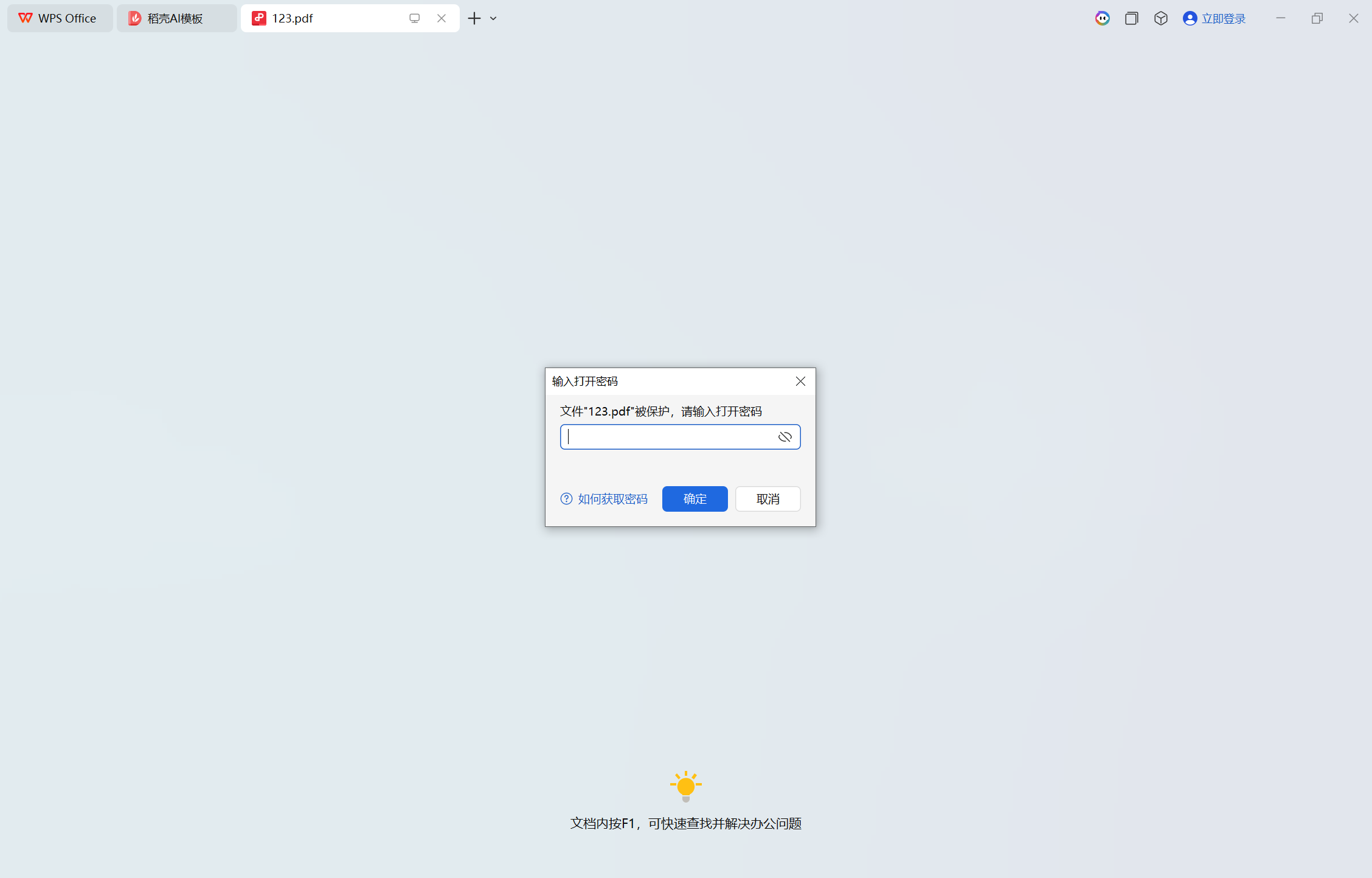
Task: Click 立即登录 to sign in
Action: click(1224, 18)
